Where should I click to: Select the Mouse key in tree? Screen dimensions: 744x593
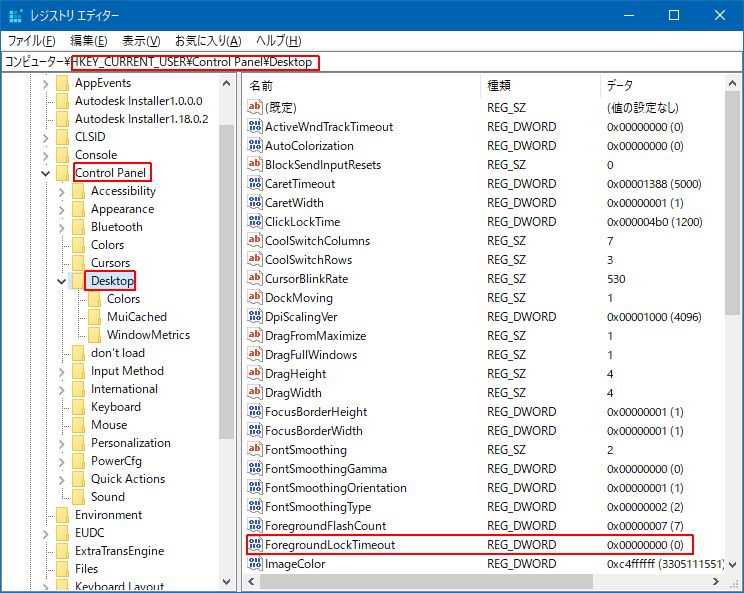click(109, 425)
